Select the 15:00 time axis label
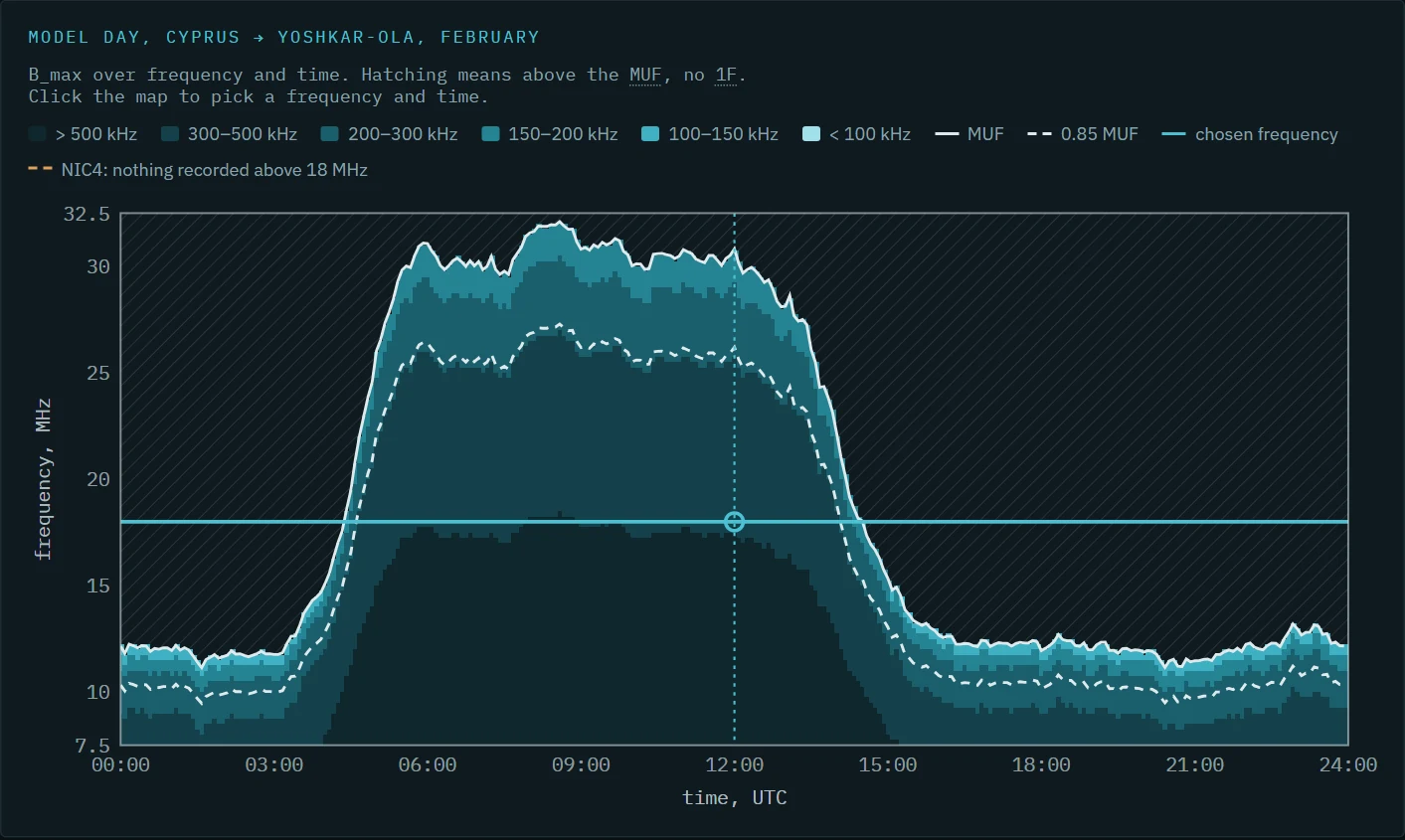The image size is (1405, 840). [888, 764]
